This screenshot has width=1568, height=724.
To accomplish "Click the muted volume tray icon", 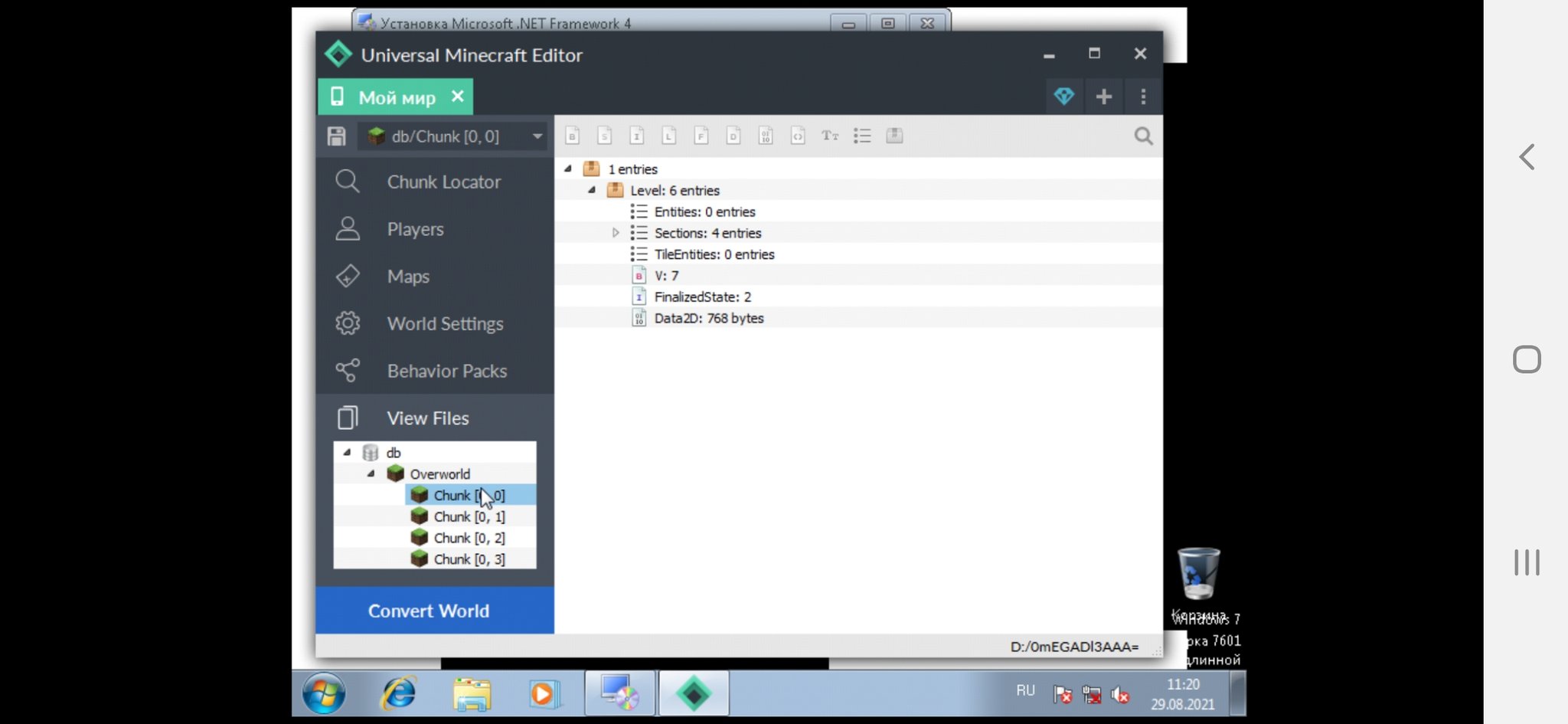I will (x=1120, y=694).
